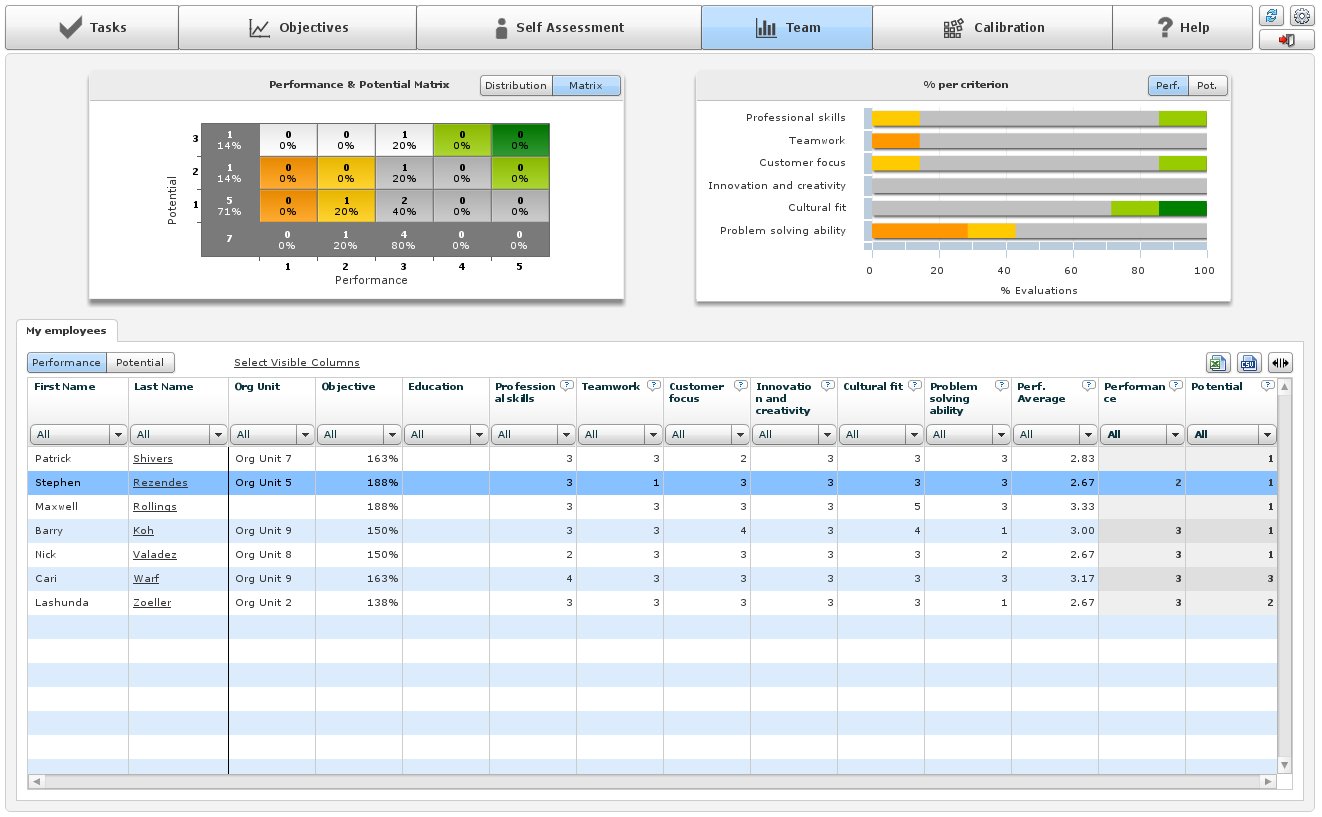Click the orange Problem solving ability bar segment
Viewport: 1322px width, 817px height.
click(920, 231)
